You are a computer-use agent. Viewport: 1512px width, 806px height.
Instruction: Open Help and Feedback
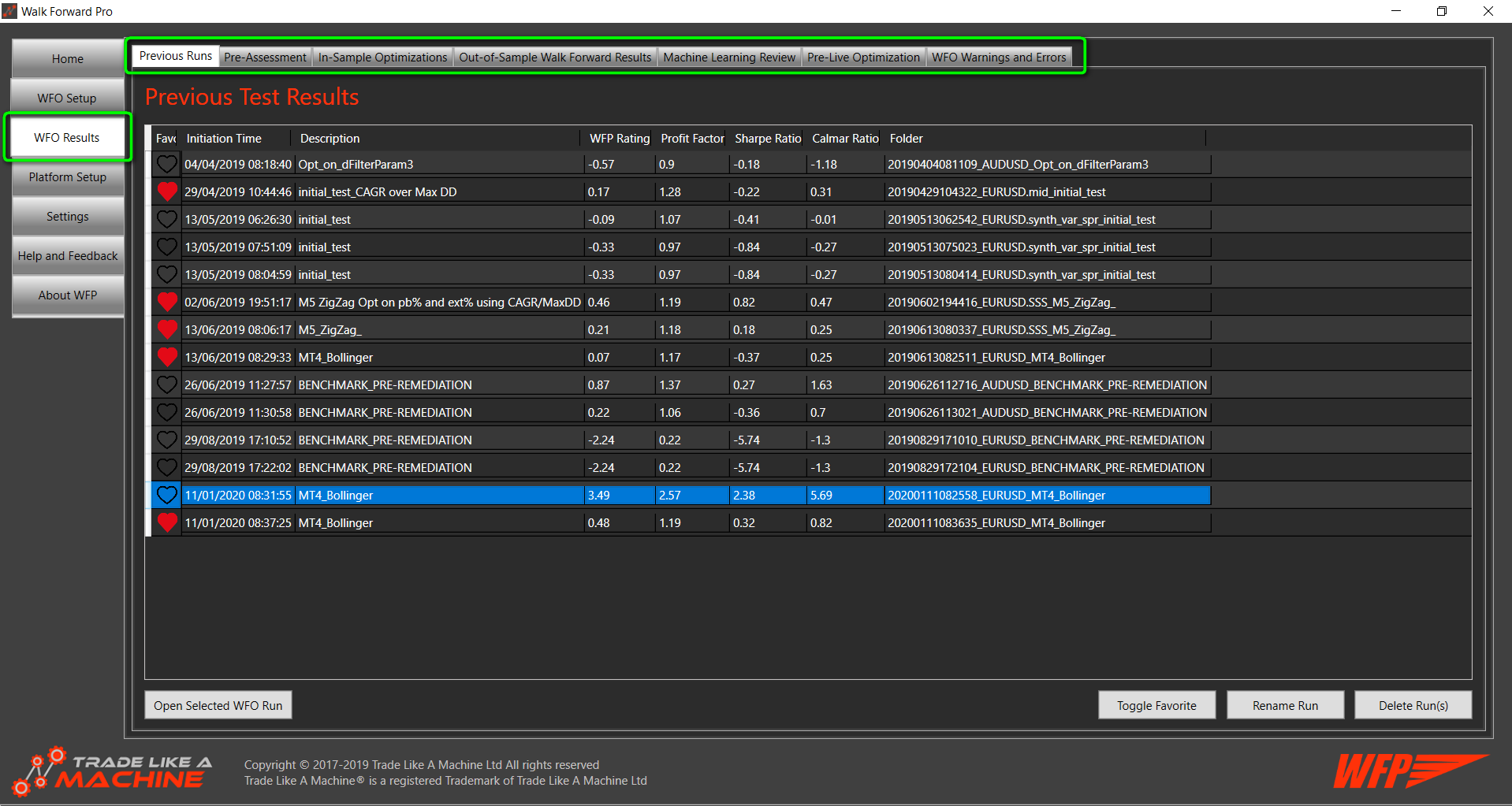[x=68, y=256]
